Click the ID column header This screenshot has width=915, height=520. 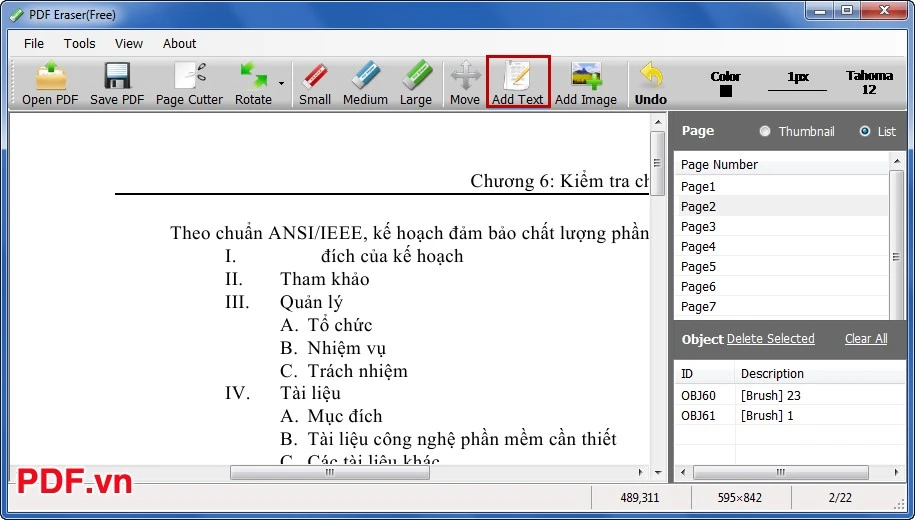pyautogui.click(x=705, y=374)
